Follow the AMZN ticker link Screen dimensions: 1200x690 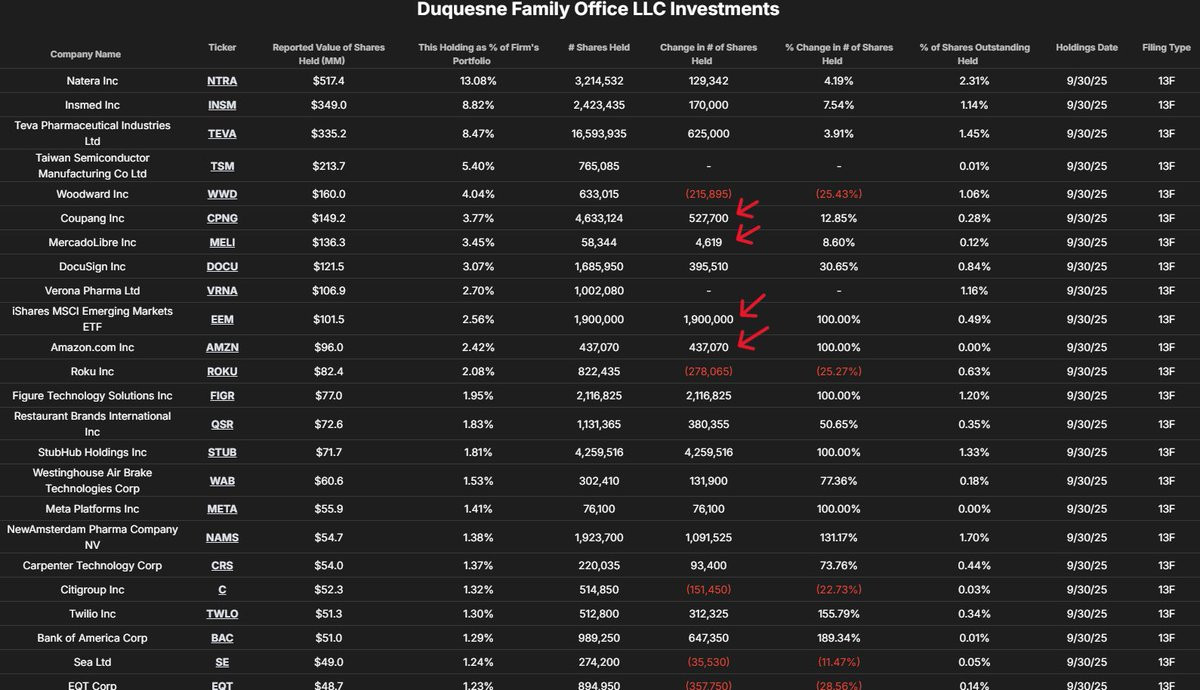point(222,347)
